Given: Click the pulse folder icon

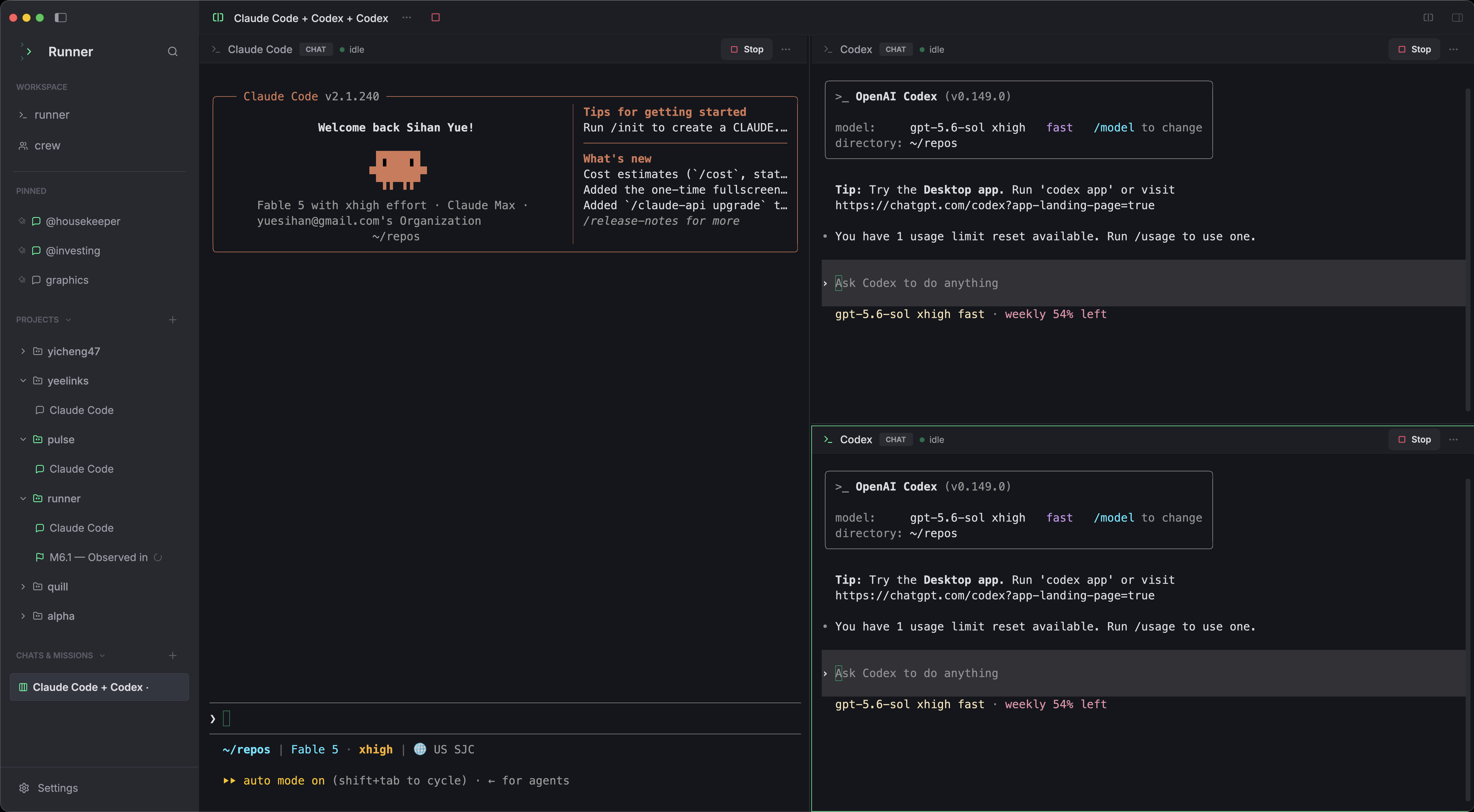Looking at the screenshot, I should 38,439.
